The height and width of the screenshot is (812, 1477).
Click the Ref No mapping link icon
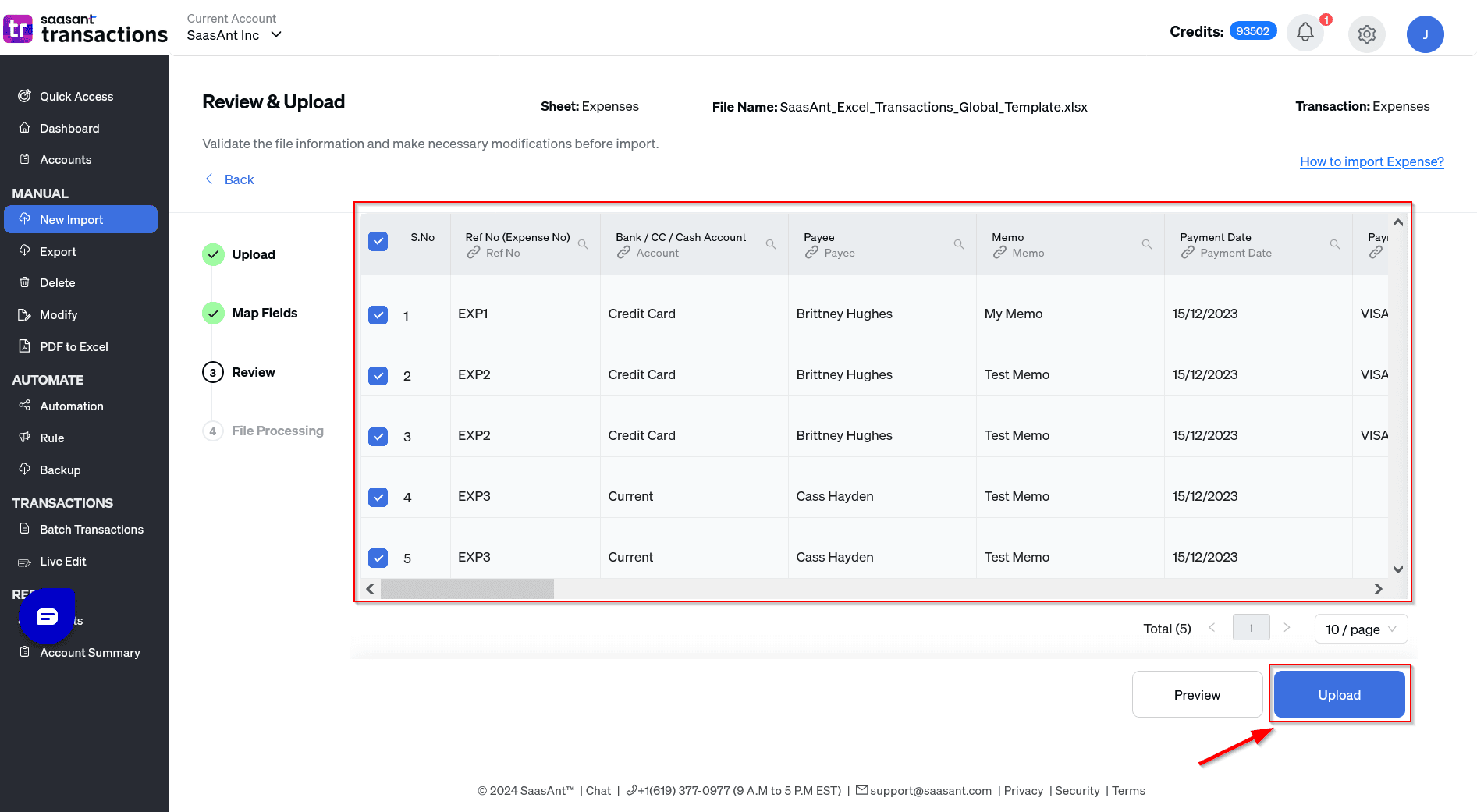point(474,253)
